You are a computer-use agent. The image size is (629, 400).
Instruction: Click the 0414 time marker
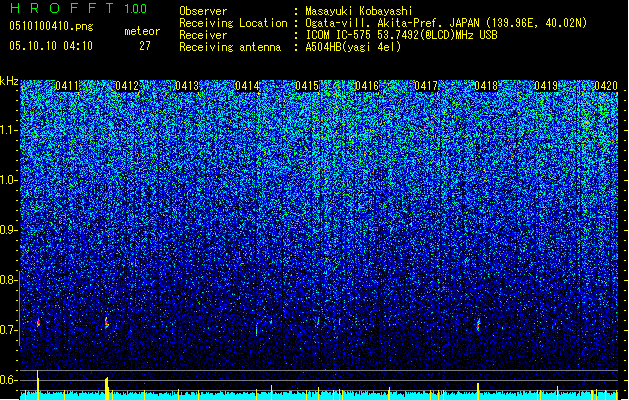(x=247, y=86)
